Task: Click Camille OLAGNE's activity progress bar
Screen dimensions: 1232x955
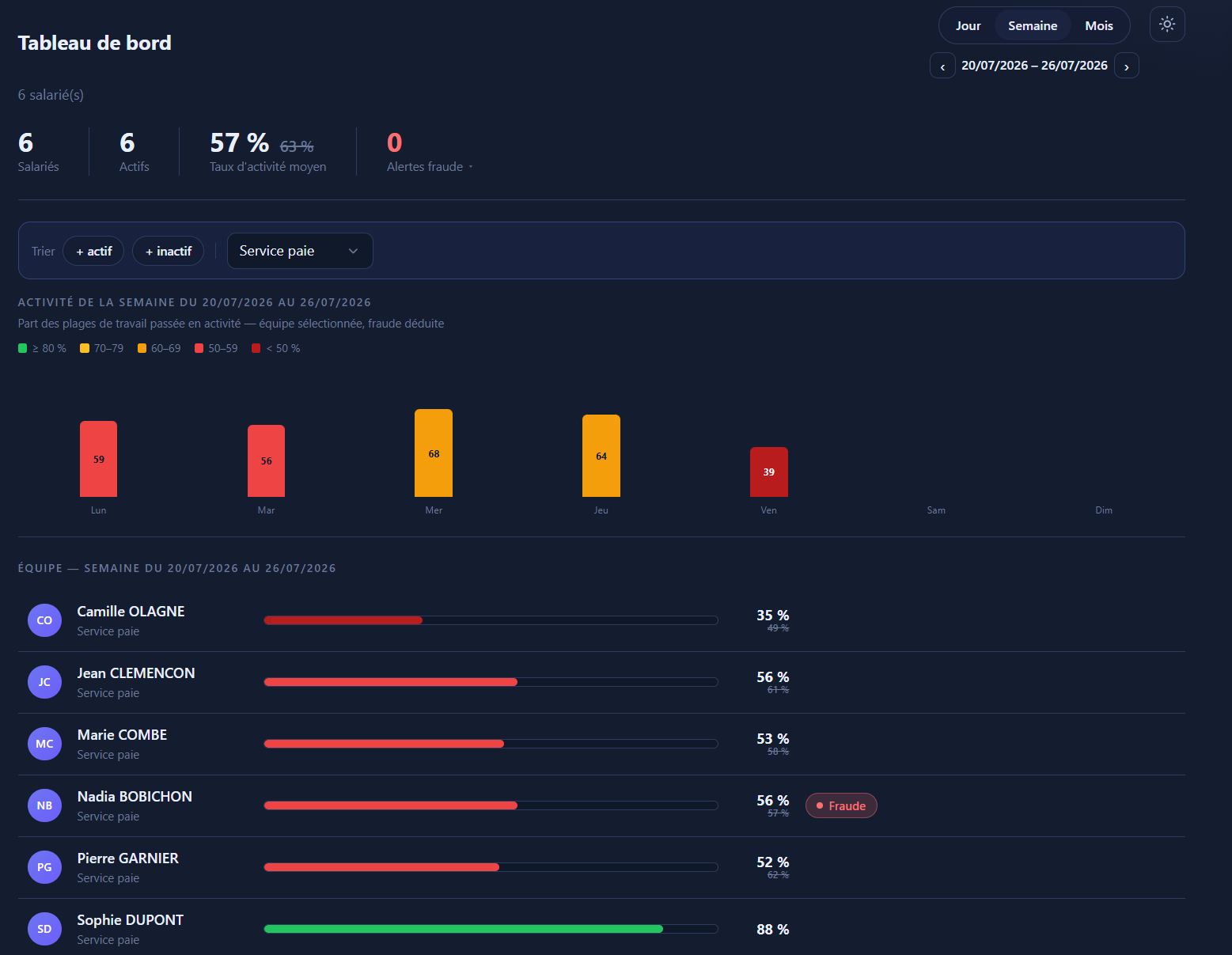Action: pos(491,620)
